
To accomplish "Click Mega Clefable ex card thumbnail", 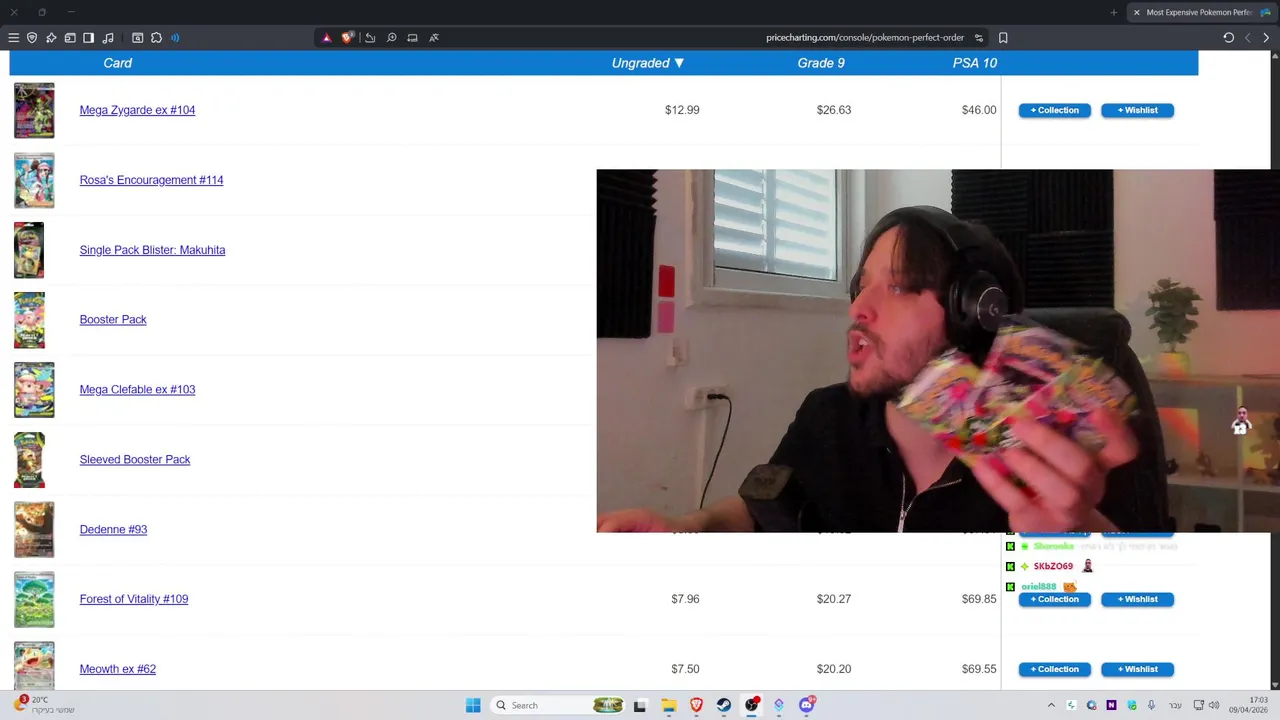I will (34, 389).
